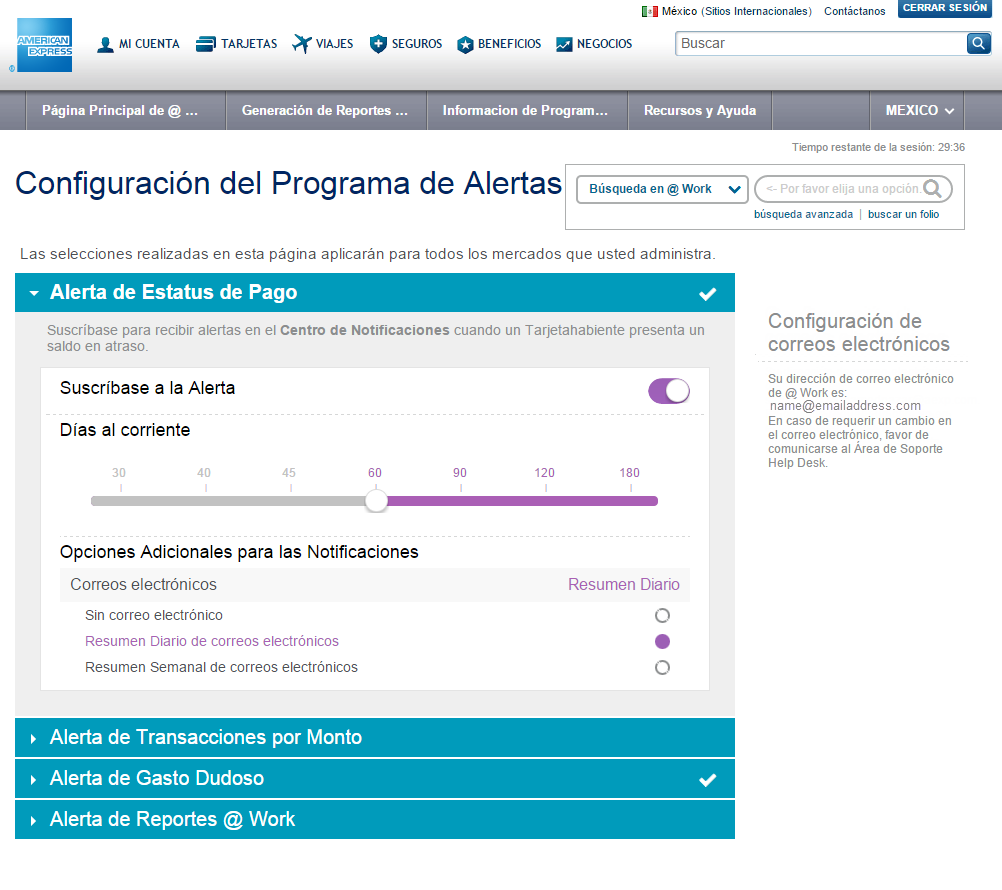Select Resumen Diario de correos electrónicos radio
Screen dimensions: 1002x890
click(x=663, y=641)
